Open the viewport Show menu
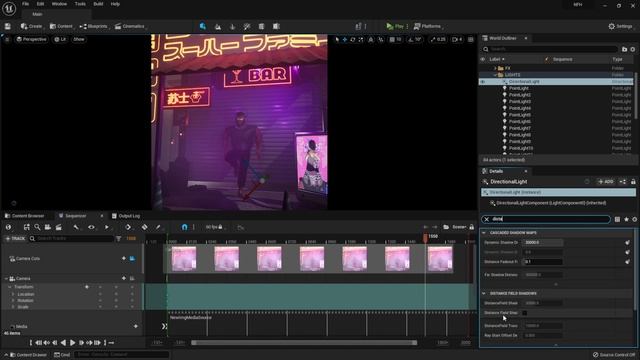This screenshot has height=360, width=640. 79,39
